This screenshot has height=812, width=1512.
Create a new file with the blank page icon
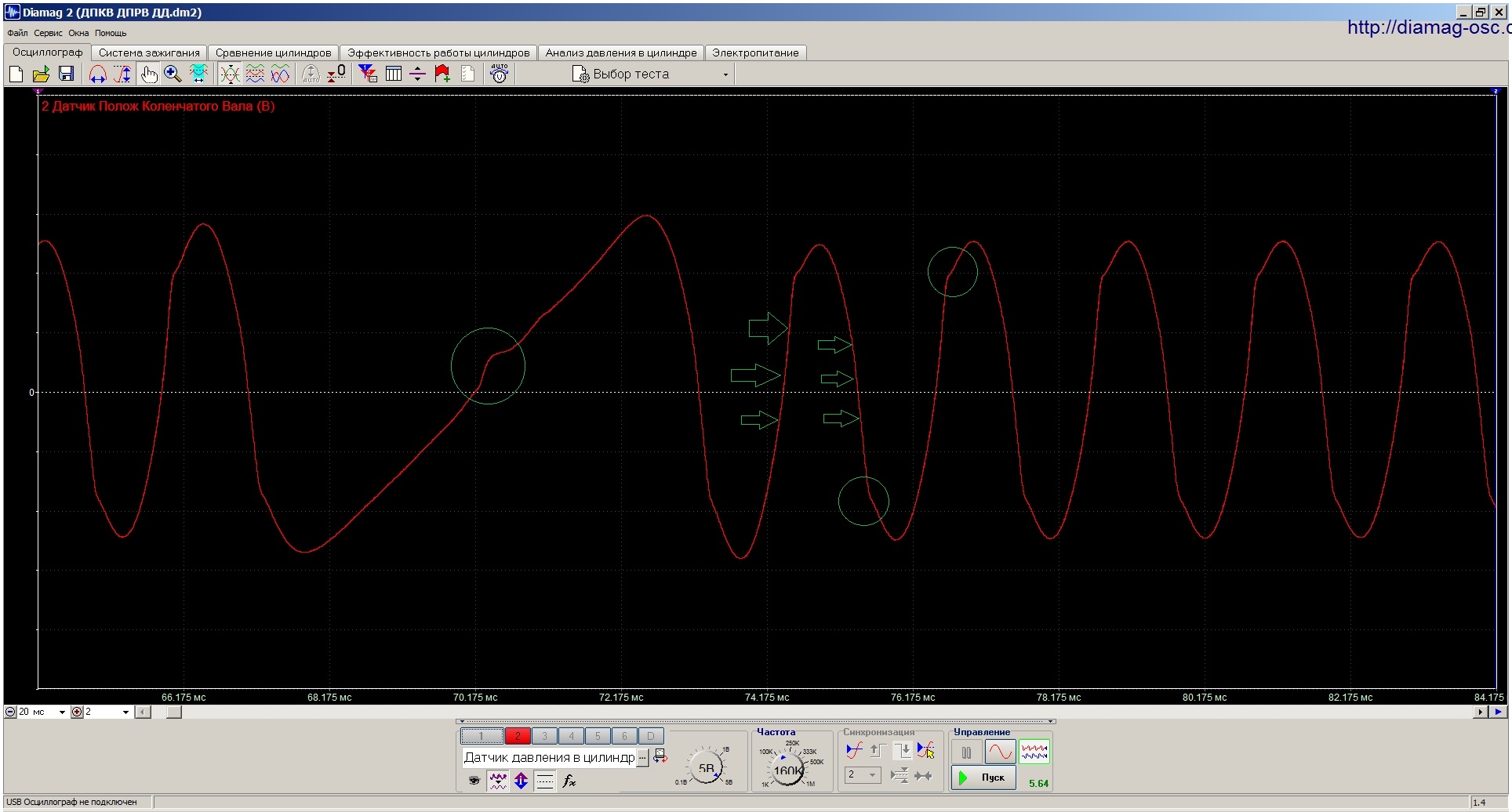click(x=16, y=74)
